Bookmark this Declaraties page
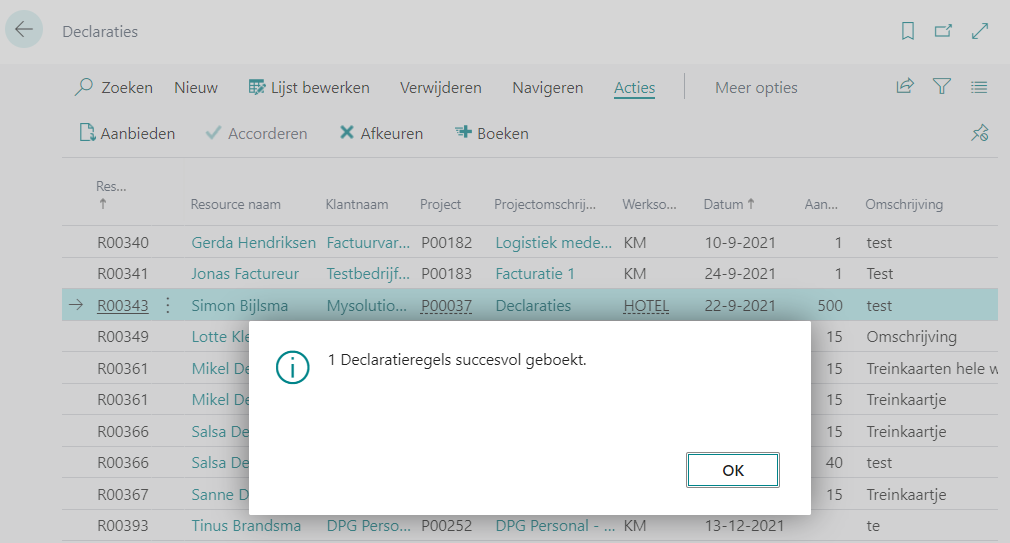 (x=908, y=31)
